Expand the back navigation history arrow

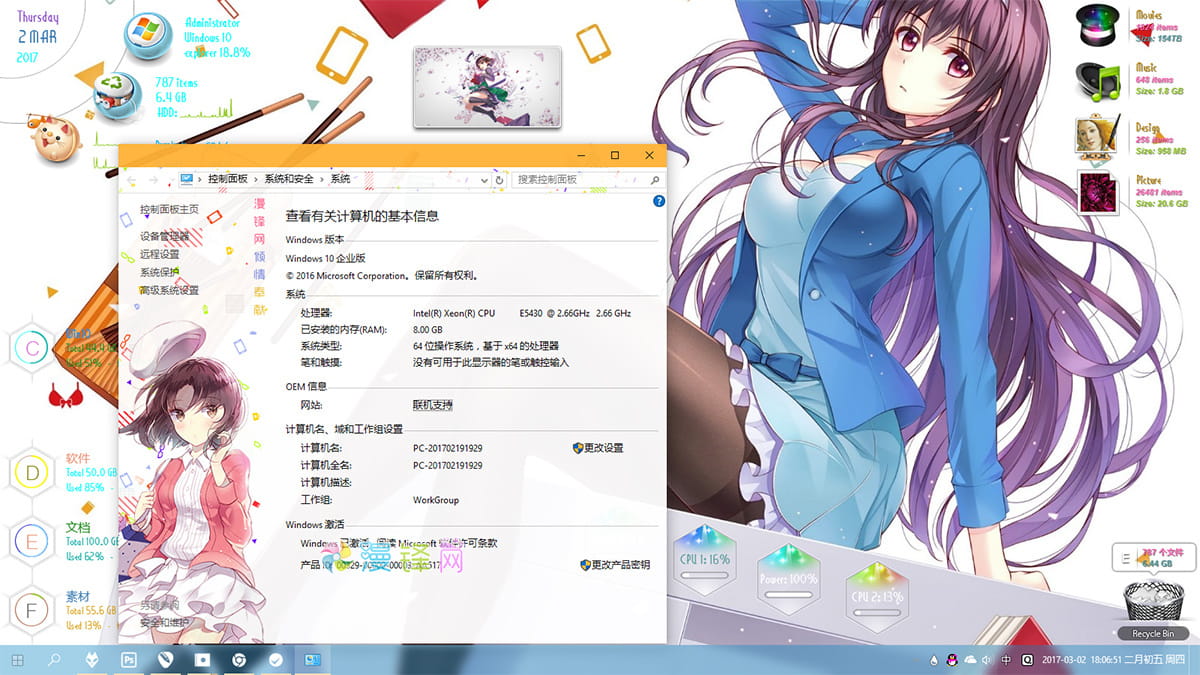click(x=172, y=180)
